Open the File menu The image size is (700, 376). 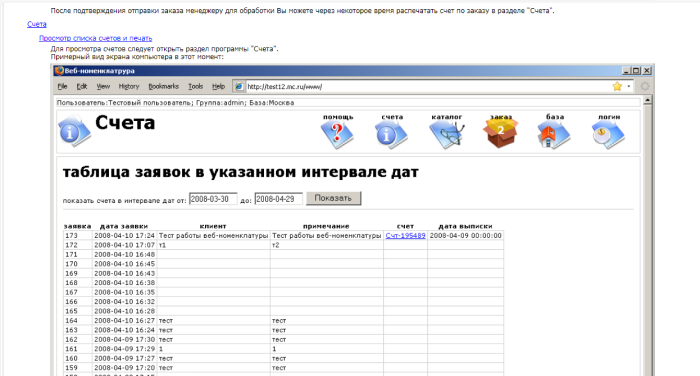point(62,87)
